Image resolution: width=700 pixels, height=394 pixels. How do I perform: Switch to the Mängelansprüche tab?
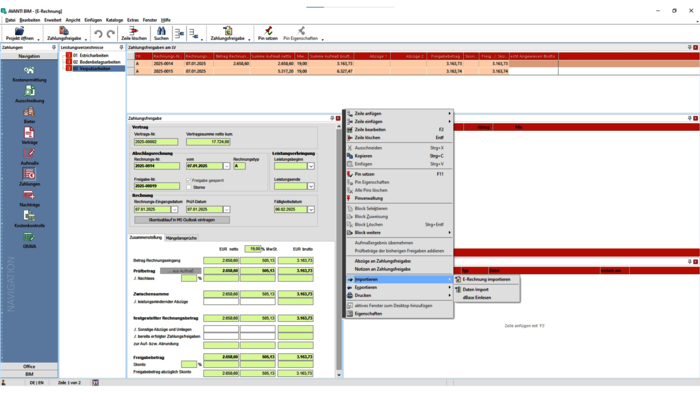click(181, 238)
